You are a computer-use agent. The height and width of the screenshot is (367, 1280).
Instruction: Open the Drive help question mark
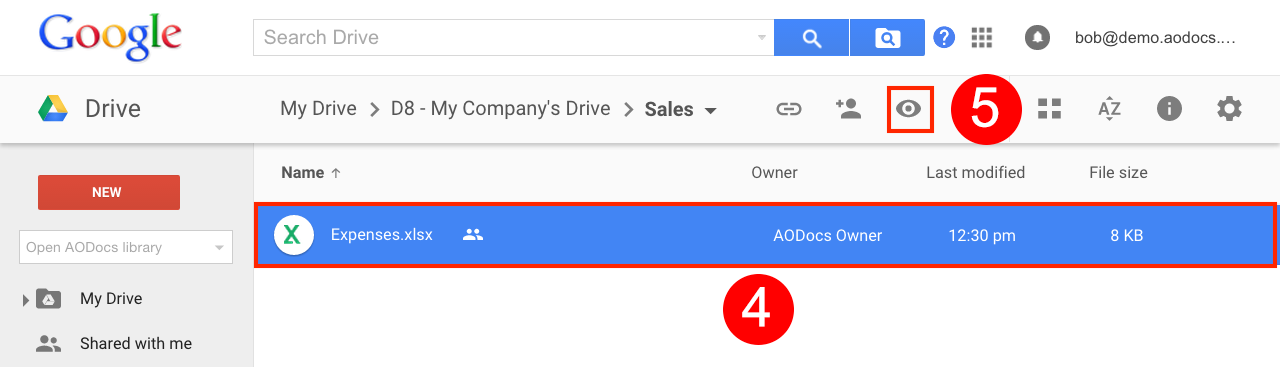tap(944, 38)
